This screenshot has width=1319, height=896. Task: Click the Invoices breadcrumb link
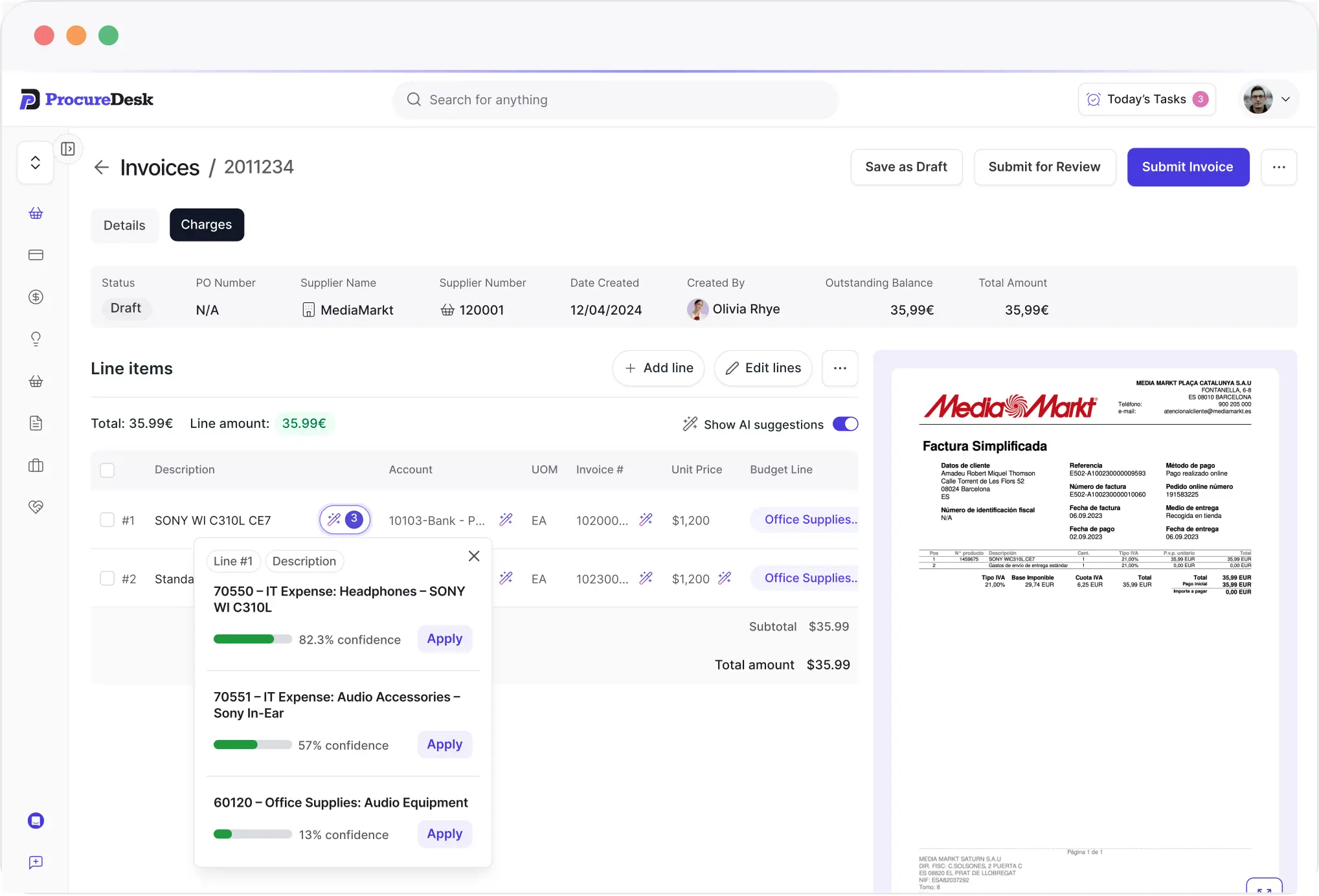point(160,168)
